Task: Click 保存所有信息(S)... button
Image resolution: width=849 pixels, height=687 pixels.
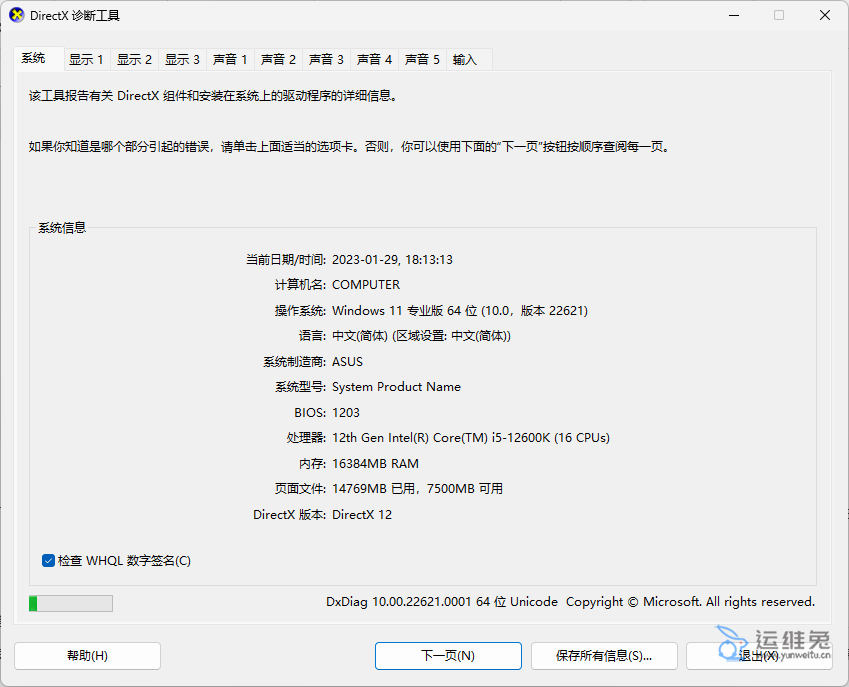Action: tap(604, 656)
